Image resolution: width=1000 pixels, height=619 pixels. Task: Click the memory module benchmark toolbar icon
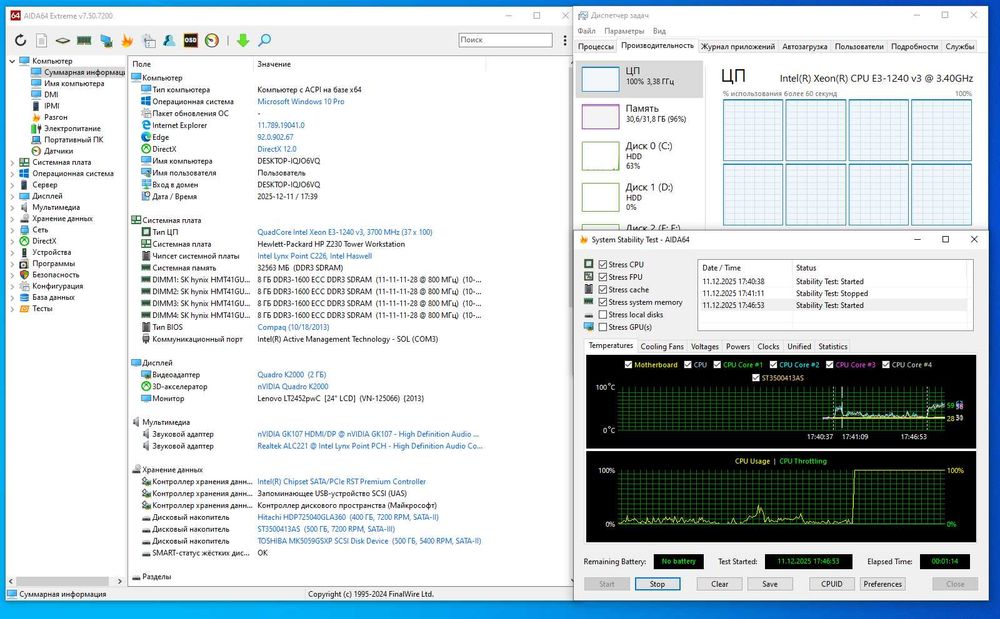point(84,40)
